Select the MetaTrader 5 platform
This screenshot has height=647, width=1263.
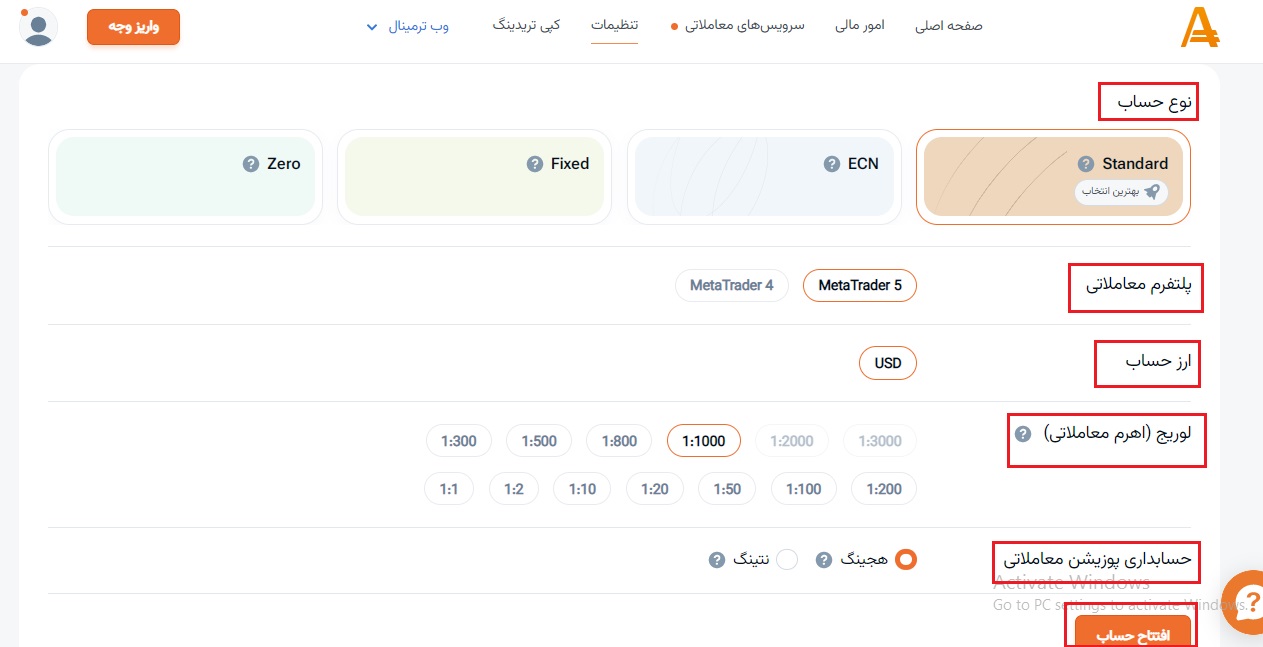click(x=860, y=286)
